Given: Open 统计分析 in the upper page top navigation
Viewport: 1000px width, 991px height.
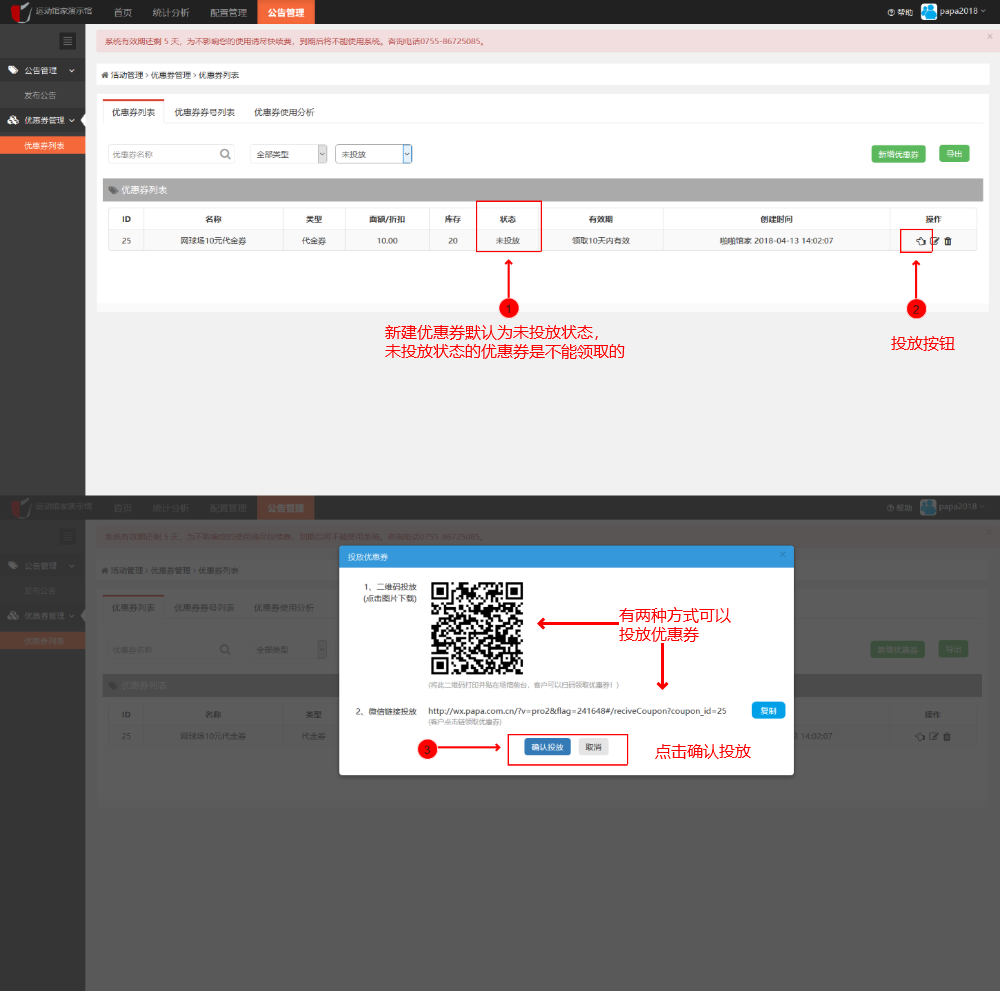Looking at the screenshot, I should [x=171, y=12].
